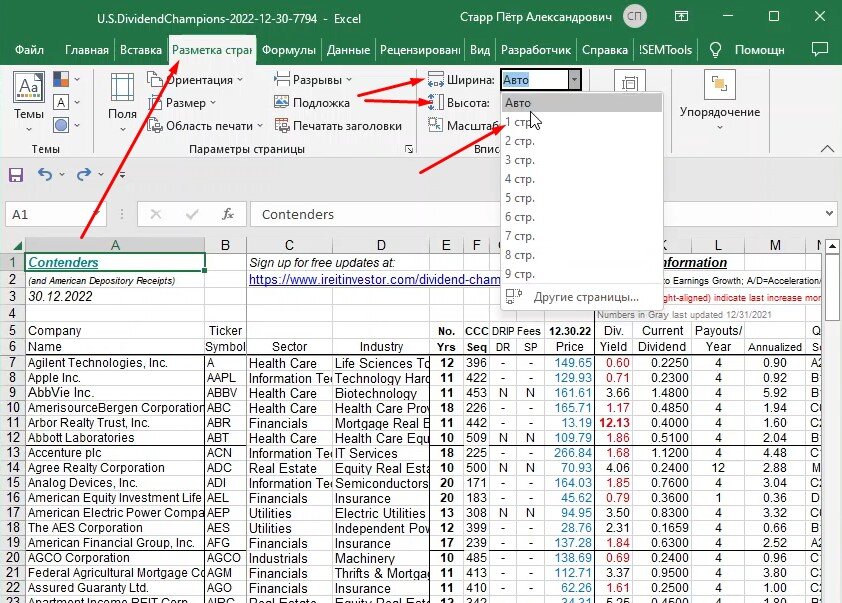Customize the Quick Access Toolbar
Screen dimensions: 842x603
pyautogui.click(x=122, y=175)
